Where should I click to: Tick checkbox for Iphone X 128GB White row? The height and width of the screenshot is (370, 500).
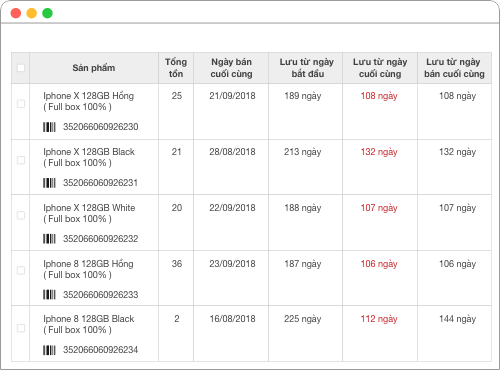coord(21,215)
